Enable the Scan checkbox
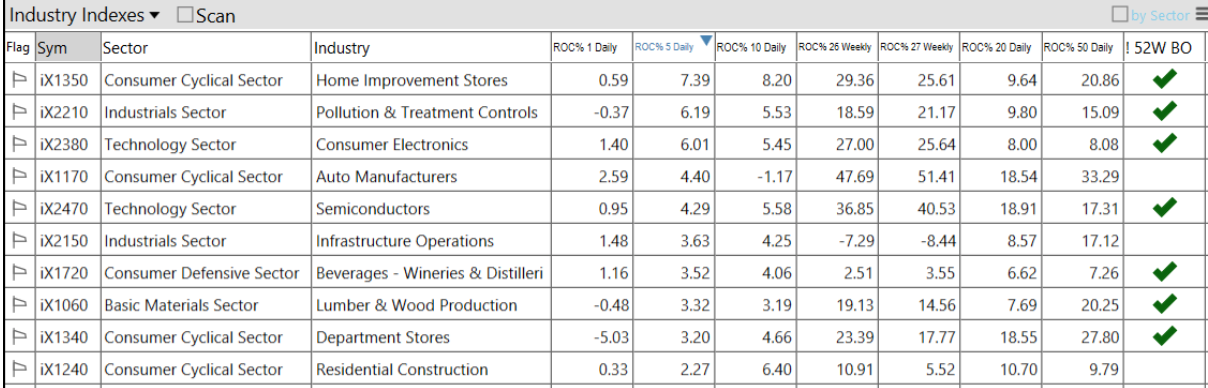The width and height of the screenshot is (1208, 388). tap(185, 15)
